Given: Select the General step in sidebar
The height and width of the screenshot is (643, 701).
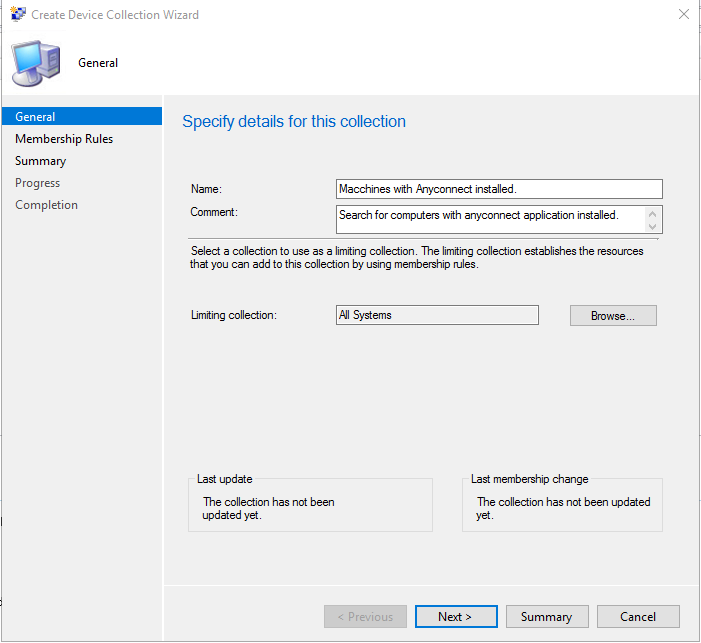Looking at the screenshot, I should [x=82, y=116].
